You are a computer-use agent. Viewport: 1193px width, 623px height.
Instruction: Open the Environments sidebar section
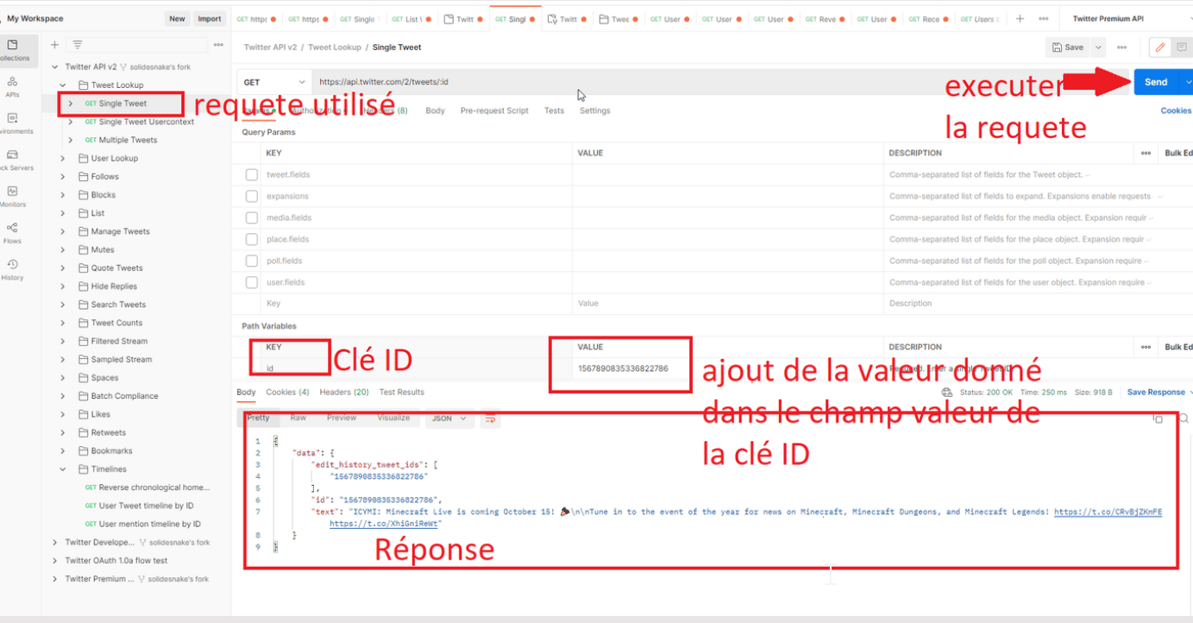pos(12,122)
